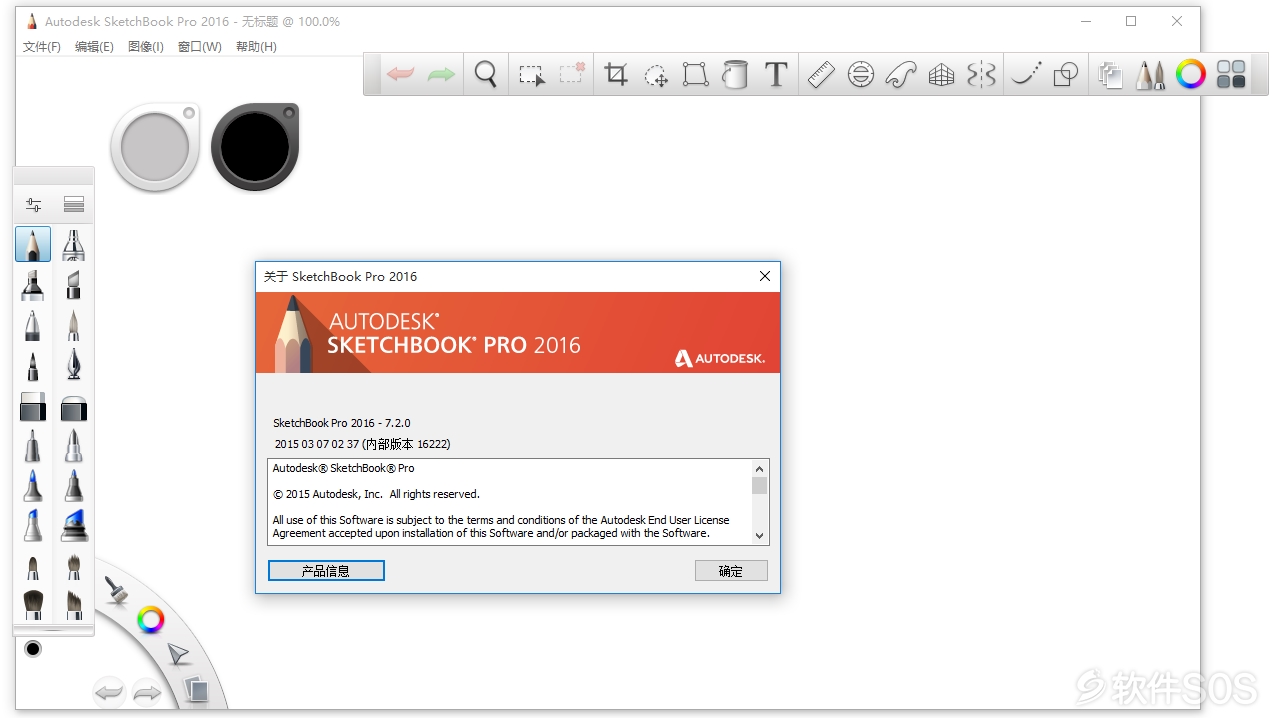Open the 图像(I) menu

146,47
